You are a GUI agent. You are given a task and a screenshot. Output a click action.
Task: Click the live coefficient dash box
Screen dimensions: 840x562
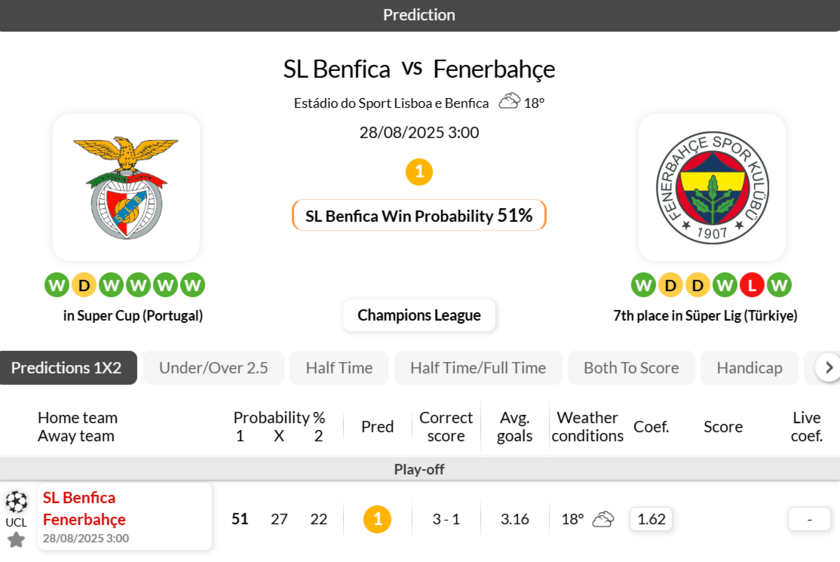809,519
